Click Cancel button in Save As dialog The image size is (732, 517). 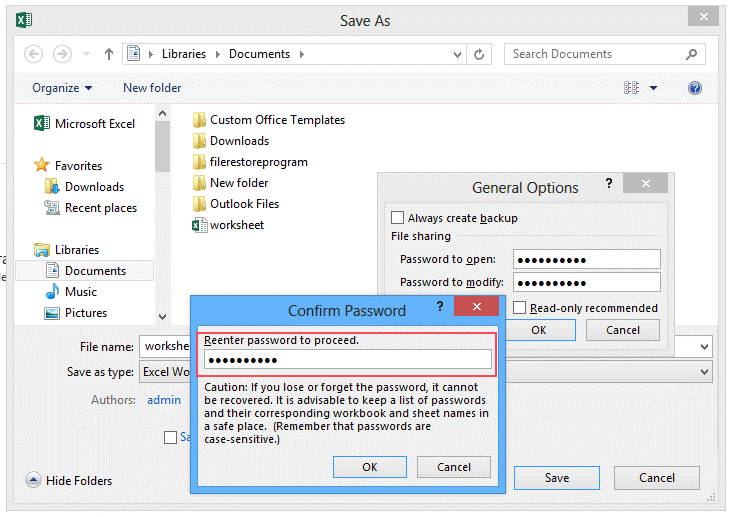657,478
